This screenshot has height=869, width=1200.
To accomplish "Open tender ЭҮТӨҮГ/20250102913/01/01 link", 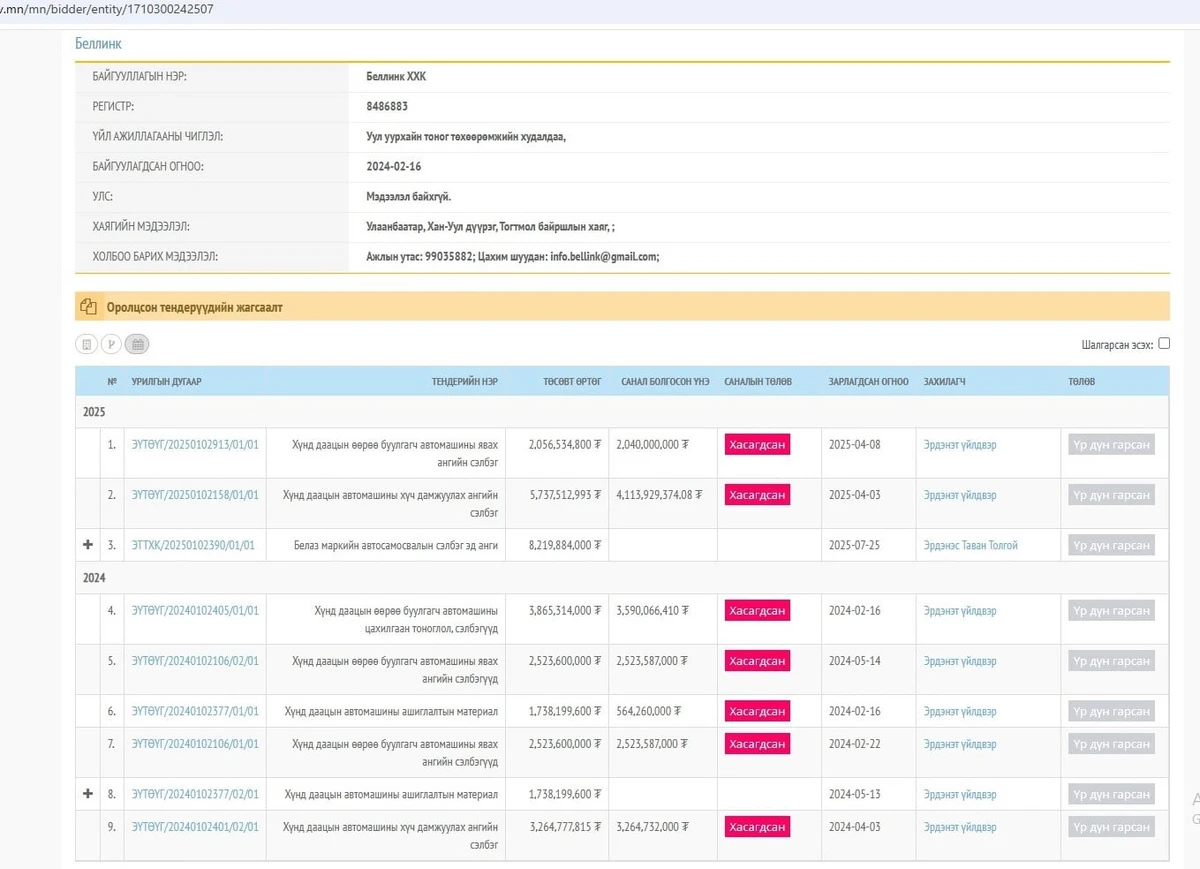I will coord(195,444).
